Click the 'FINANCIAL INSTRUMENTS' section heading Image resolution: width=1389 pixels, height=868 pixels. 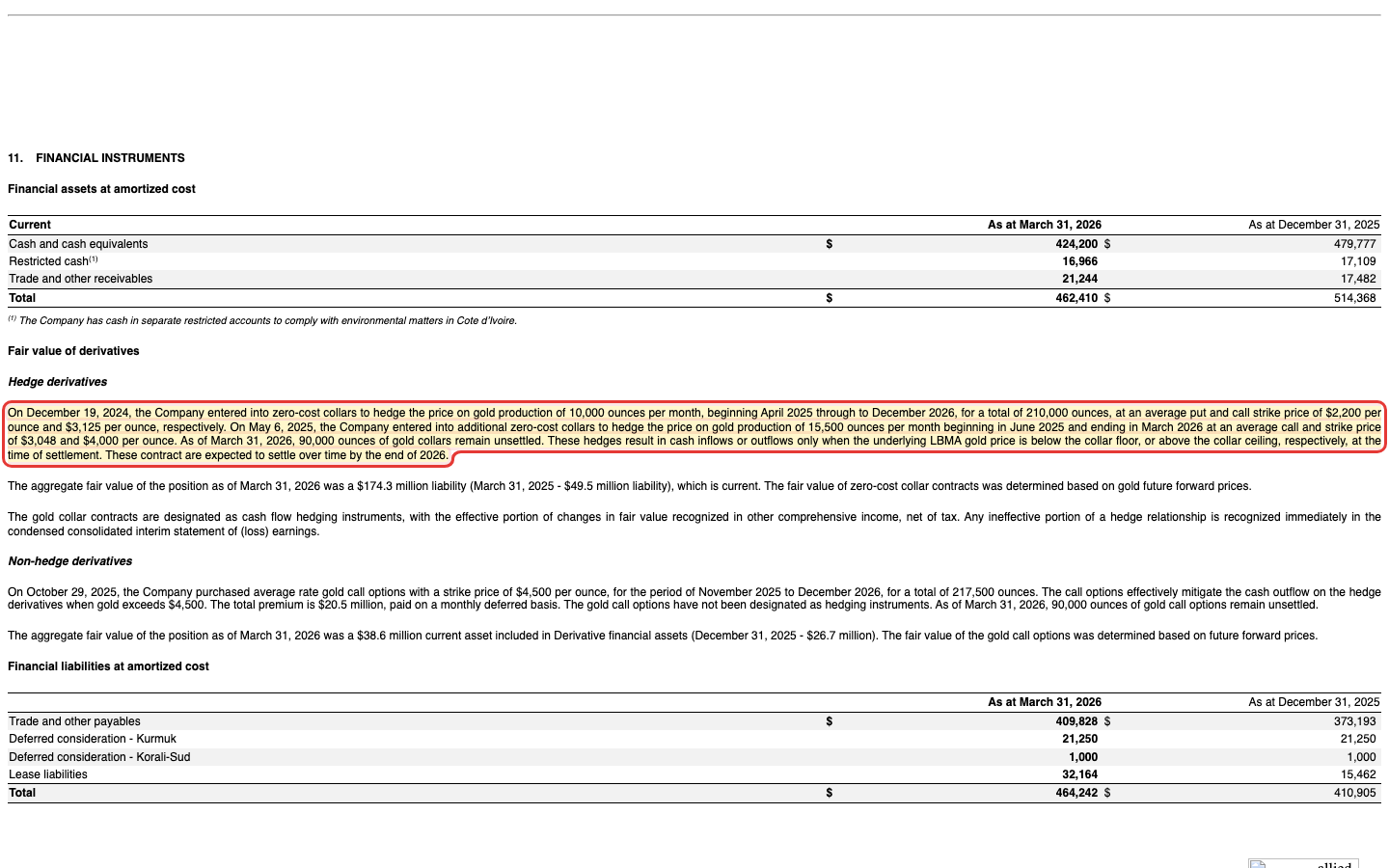tap(110, 158)
